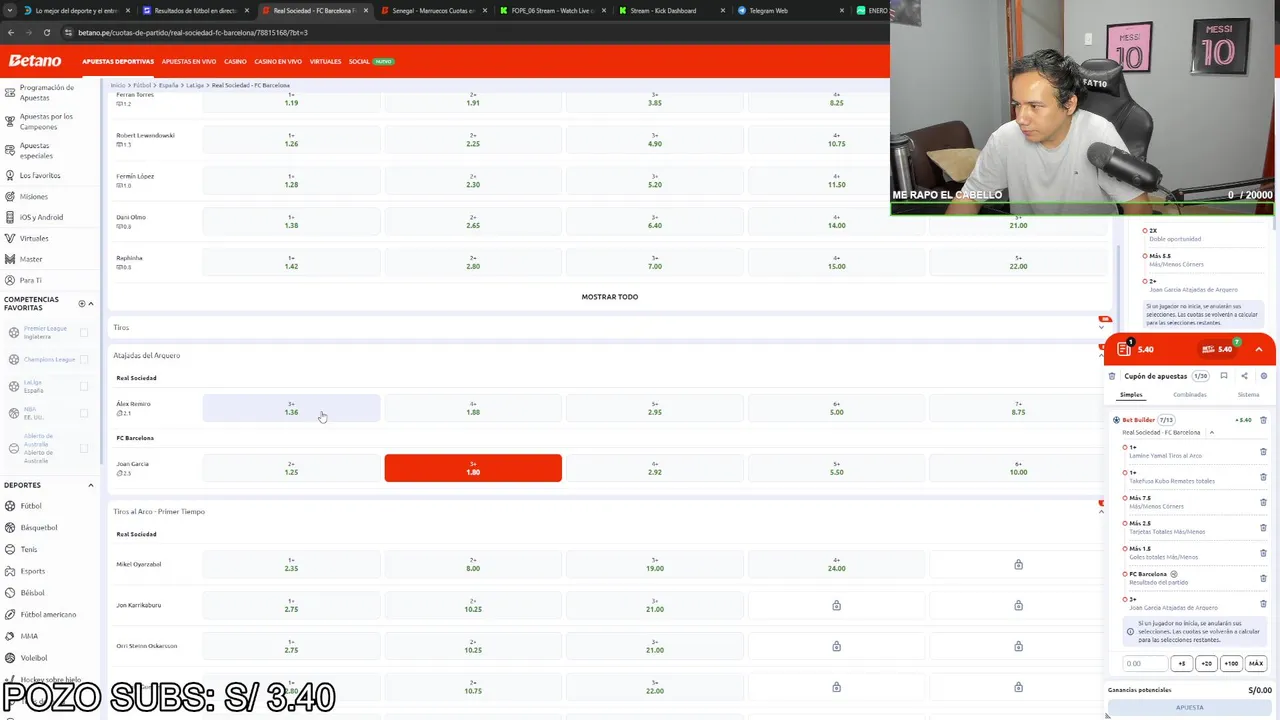Viewport: 1280px width, 720px height.
Task: Click the Betano logo
Action: tap(35, 61)
